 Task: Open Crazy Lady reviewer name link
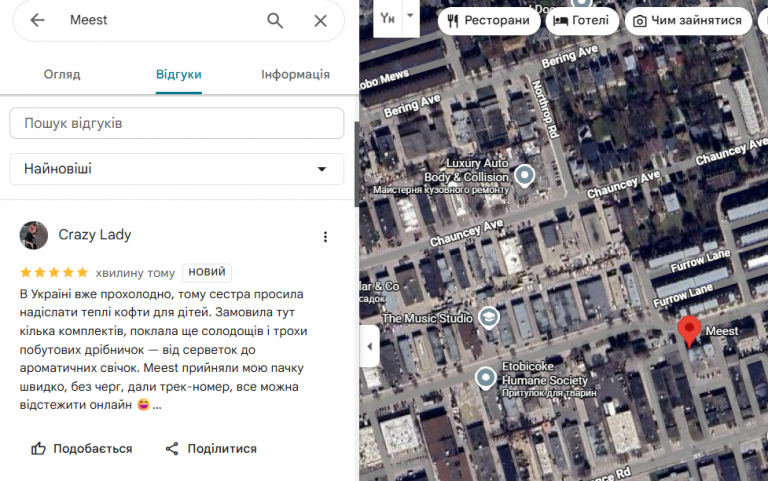tap(95, 235)
